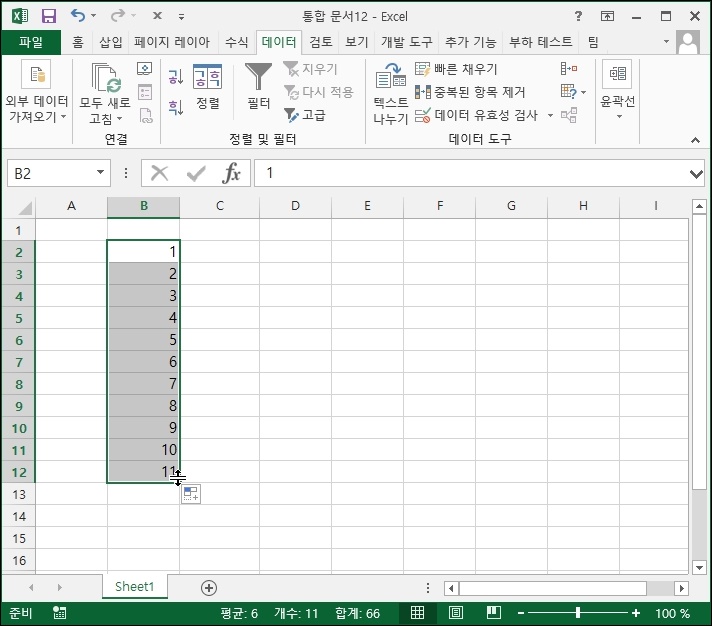Open Get External Data (외부 데이터 가져오기)
712x626 pixels.
tap(37, 92)
